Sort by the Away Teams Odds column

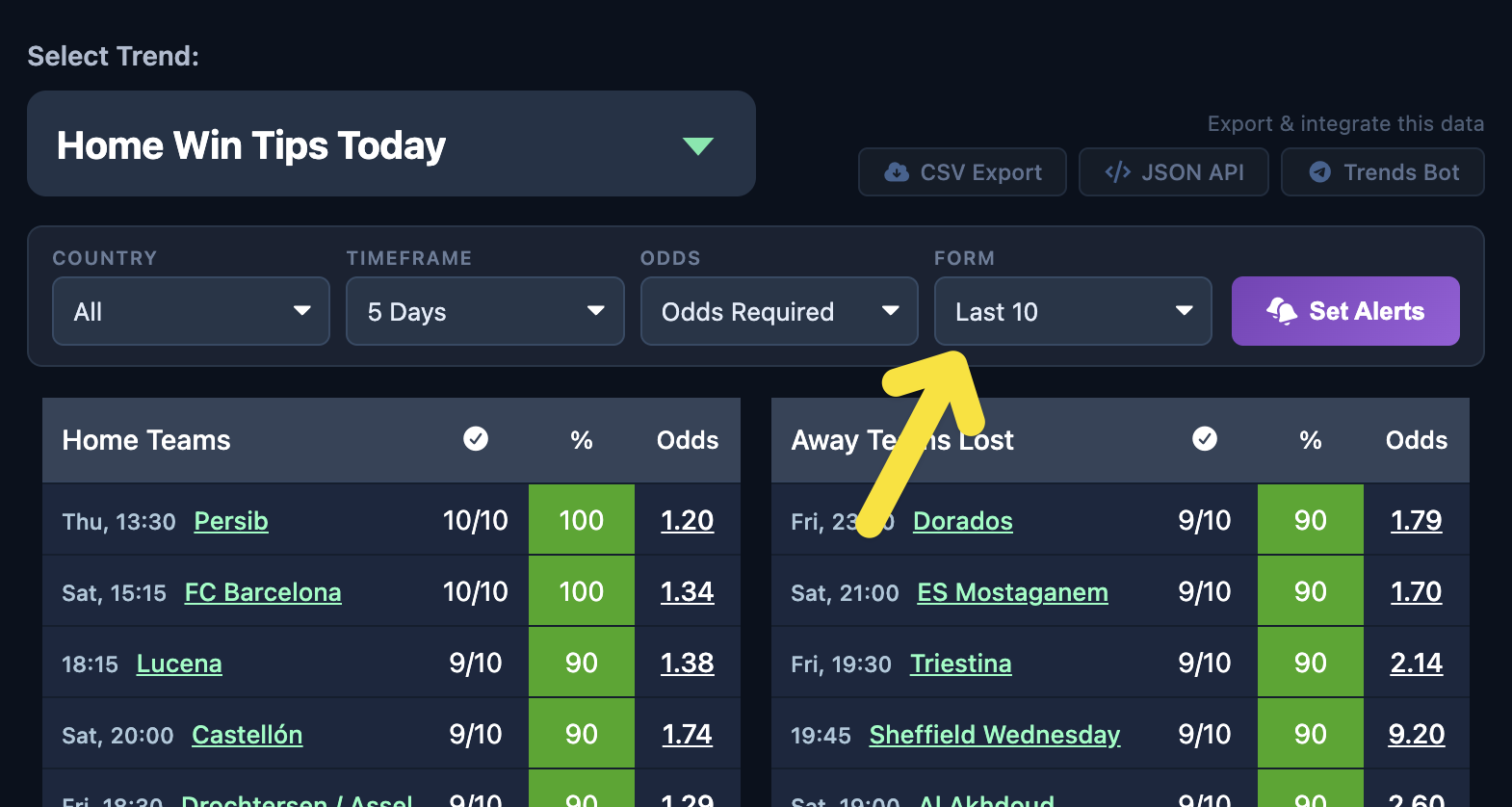1416,440
